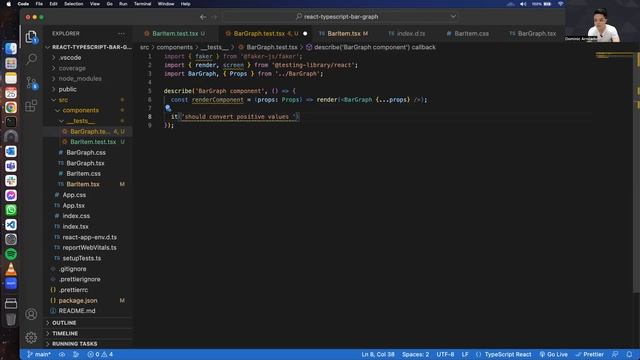Open the Terminal menu
Image resolution: width=640 pixels, height=360 pixels.
[x=142, y=4]
